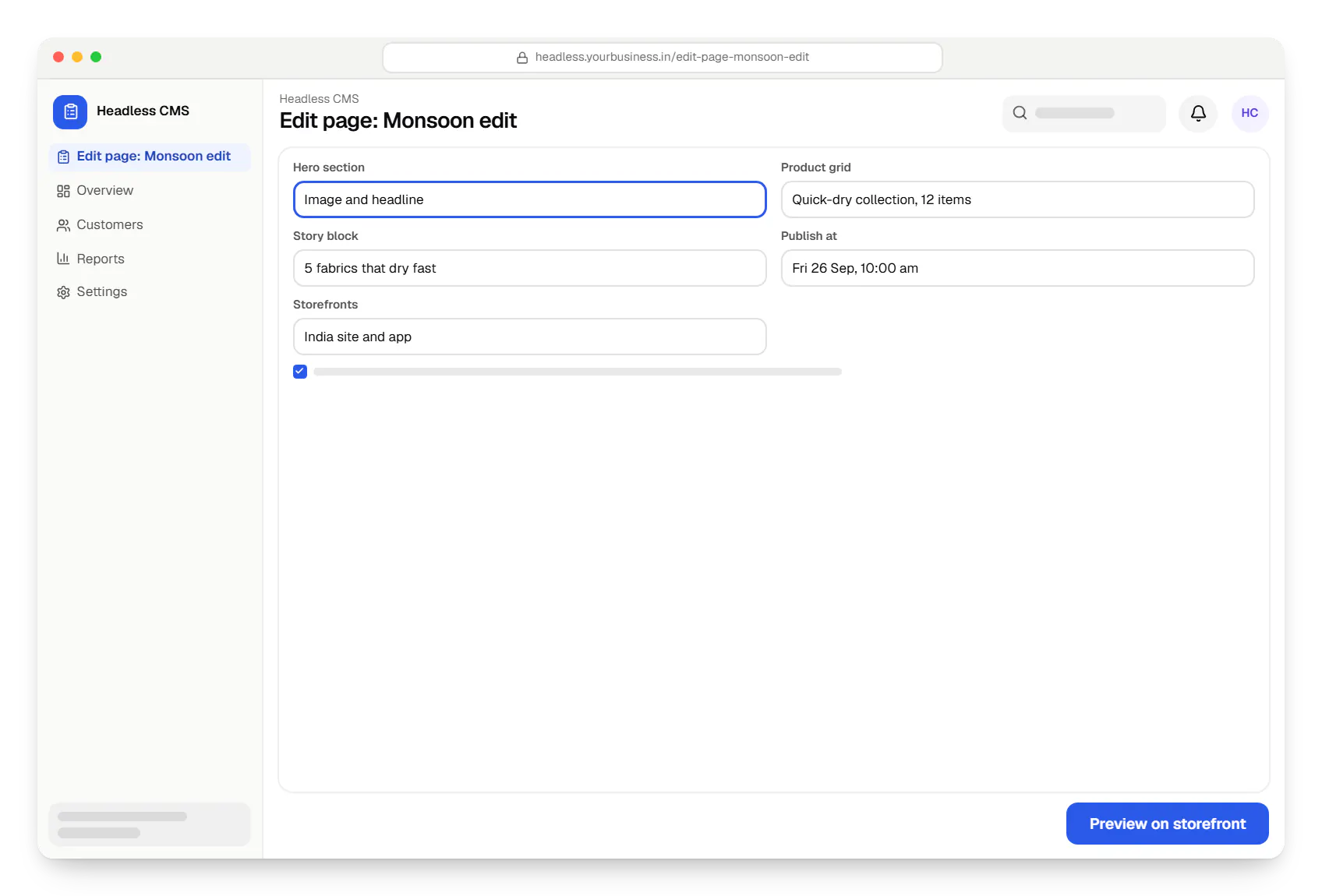Click into the Story block field
Image resolution: width=1322 pixels, height=896 pixels.
coord(530,268)
